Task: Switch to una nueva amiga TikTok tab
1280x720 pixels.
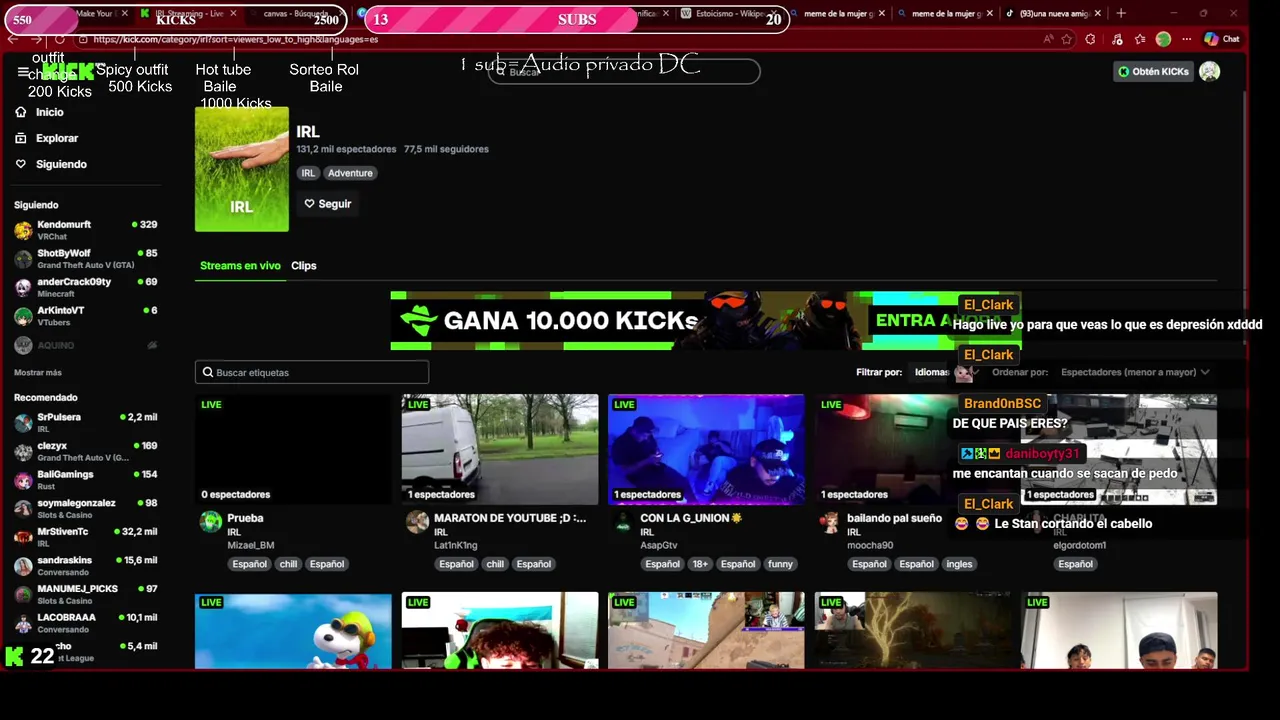Action: pyautogui.click(x=1054, y=13)
